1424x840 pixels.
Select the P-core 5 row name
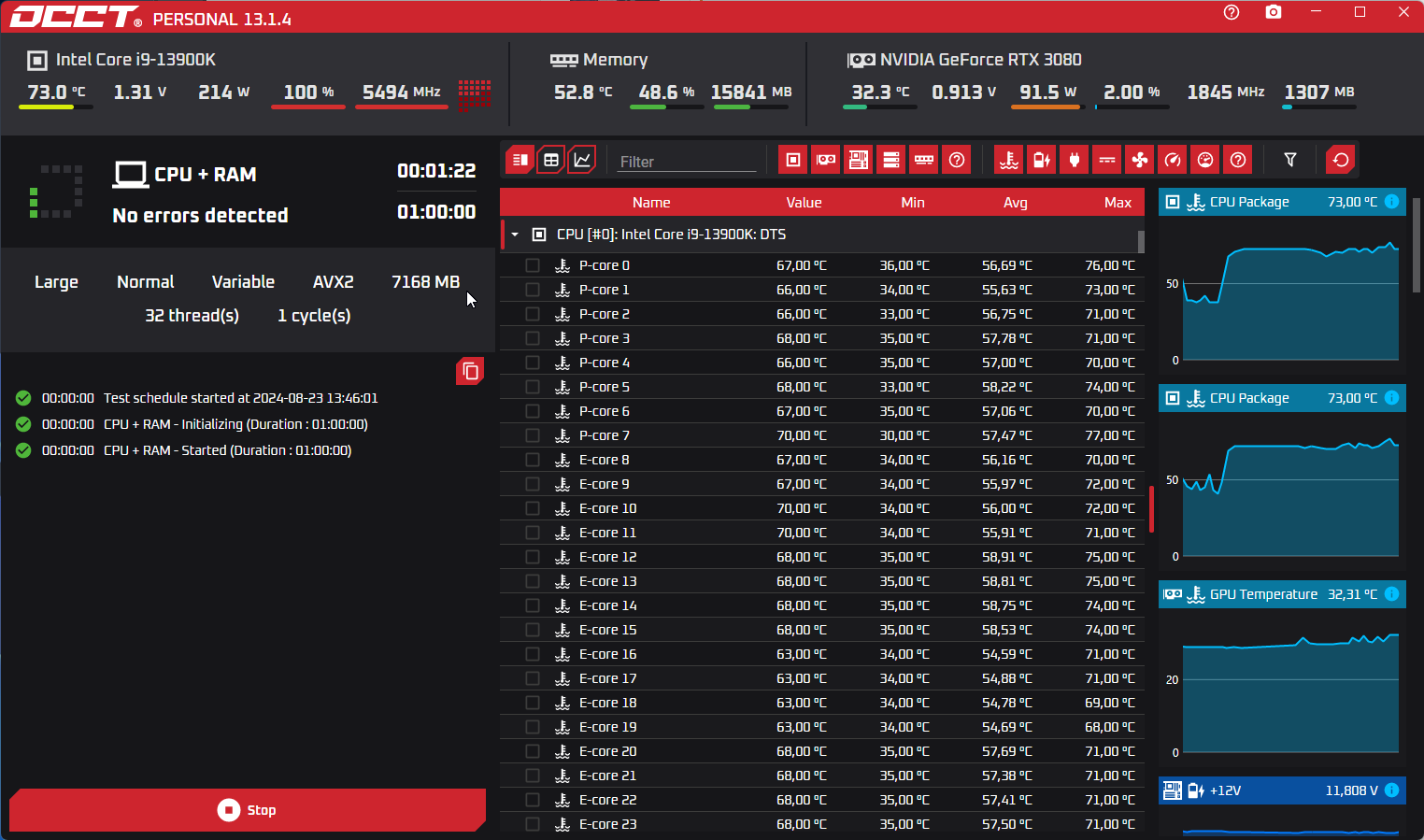pyautogui.click(x=604, y=387)
